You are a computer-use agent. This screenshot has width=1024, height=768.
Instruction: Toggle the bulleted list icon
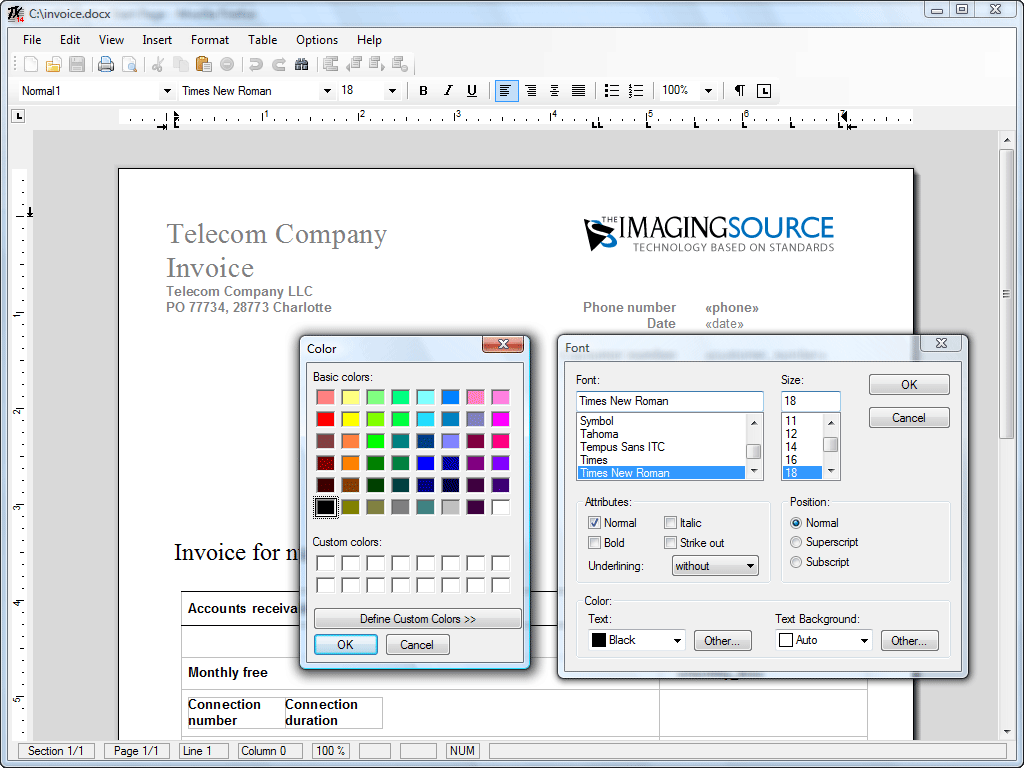click(611, 91)
